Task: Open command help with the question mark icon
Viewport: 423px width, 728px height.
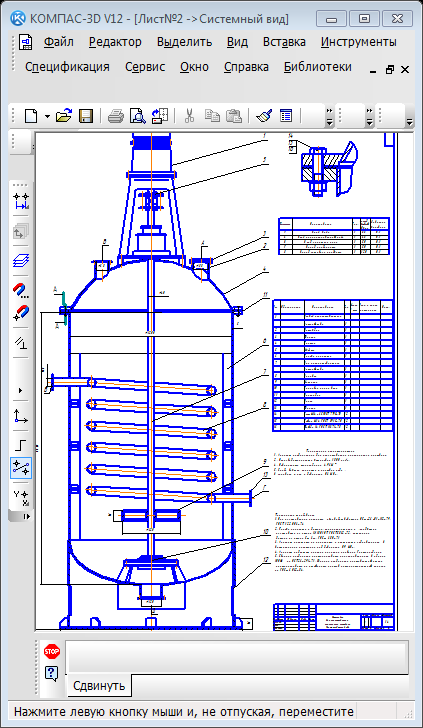Action: tap(52, 673)
